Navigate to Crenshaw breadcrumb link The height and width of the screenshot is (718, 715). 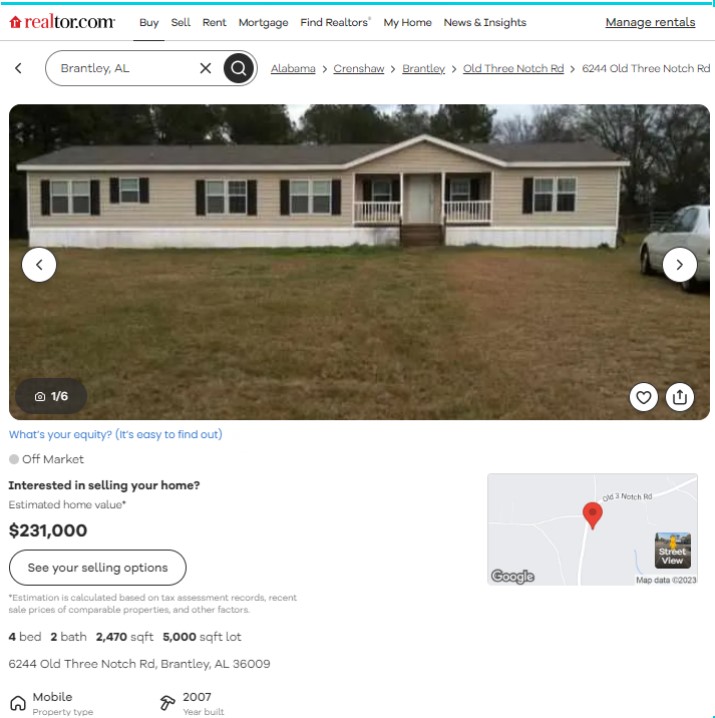(x=359, y=68)
